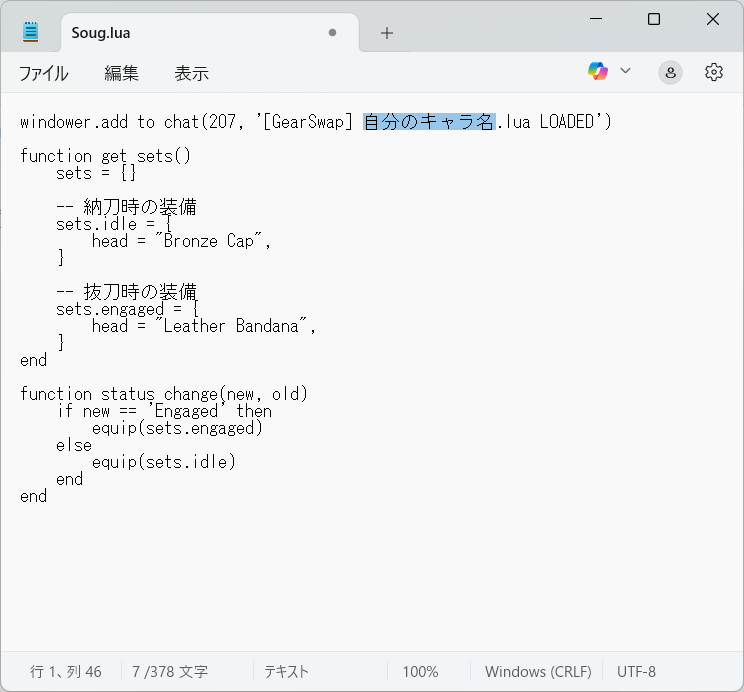
Task: Click the line and column indicator
Action: tap(66, 672)
